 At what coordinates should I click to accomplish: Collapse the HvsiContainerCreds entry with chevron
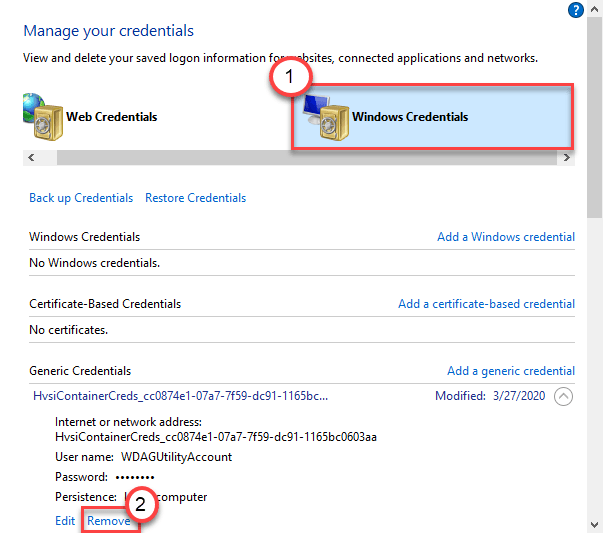pos(563,396)
